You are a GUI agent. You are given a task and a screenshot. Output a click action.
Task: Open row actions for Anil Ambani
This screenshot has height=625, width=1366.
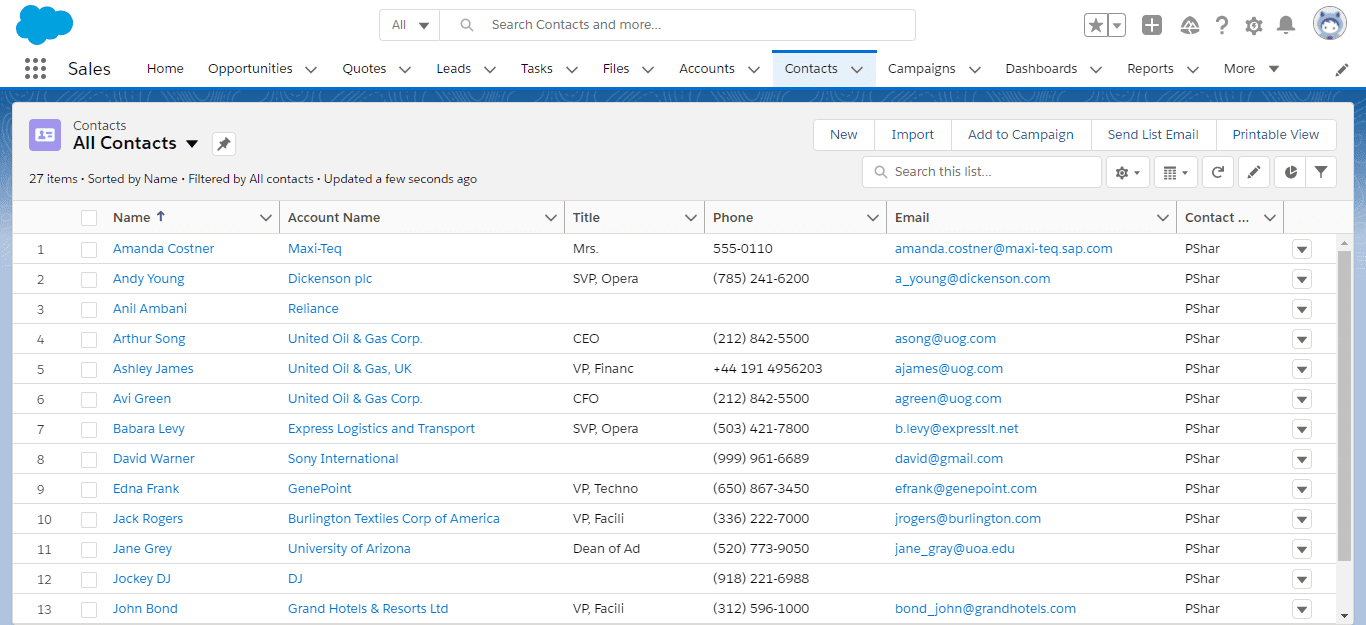(1301, 309)
